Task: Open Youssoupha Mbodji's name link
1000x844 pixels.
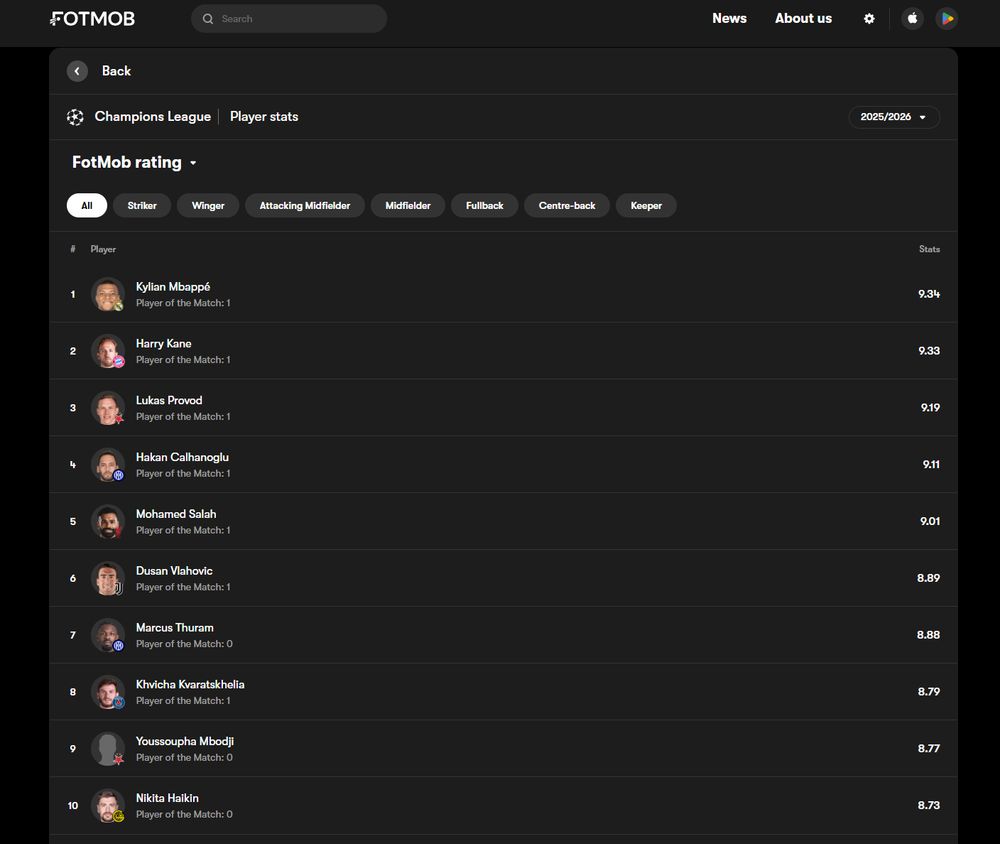Action: pyautogui.click(x=185, y=741)
